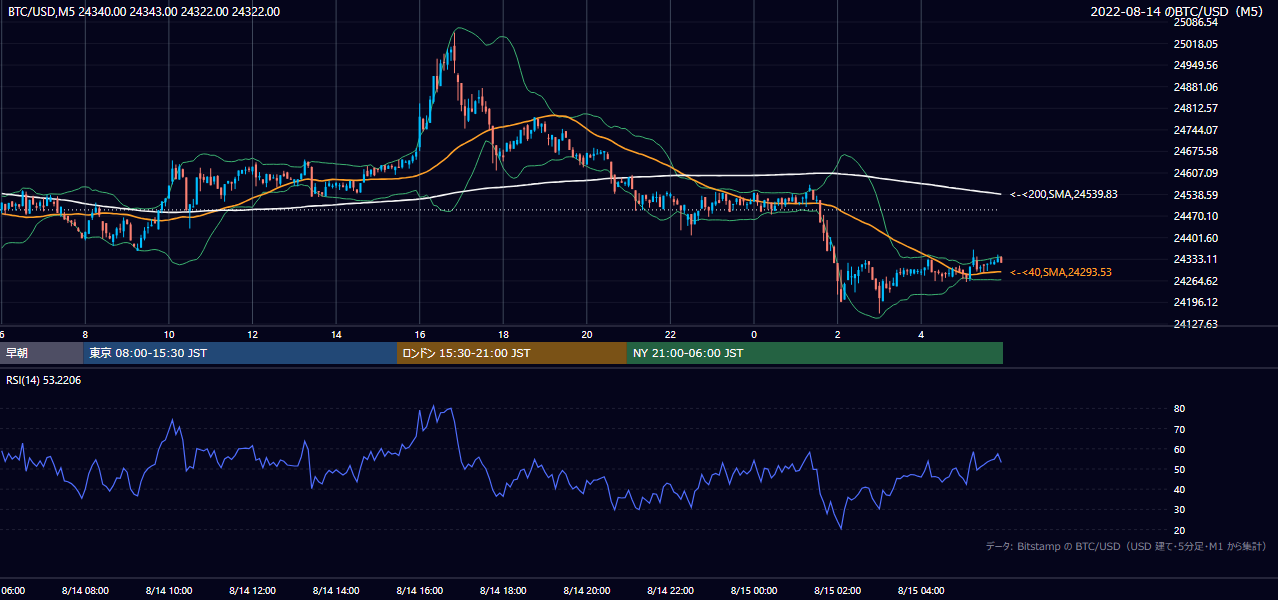This screenshot has height=600, width=1278.
Task: Click RSI scale value 60
Action: pyautogui.click(x=1180, y=449)
